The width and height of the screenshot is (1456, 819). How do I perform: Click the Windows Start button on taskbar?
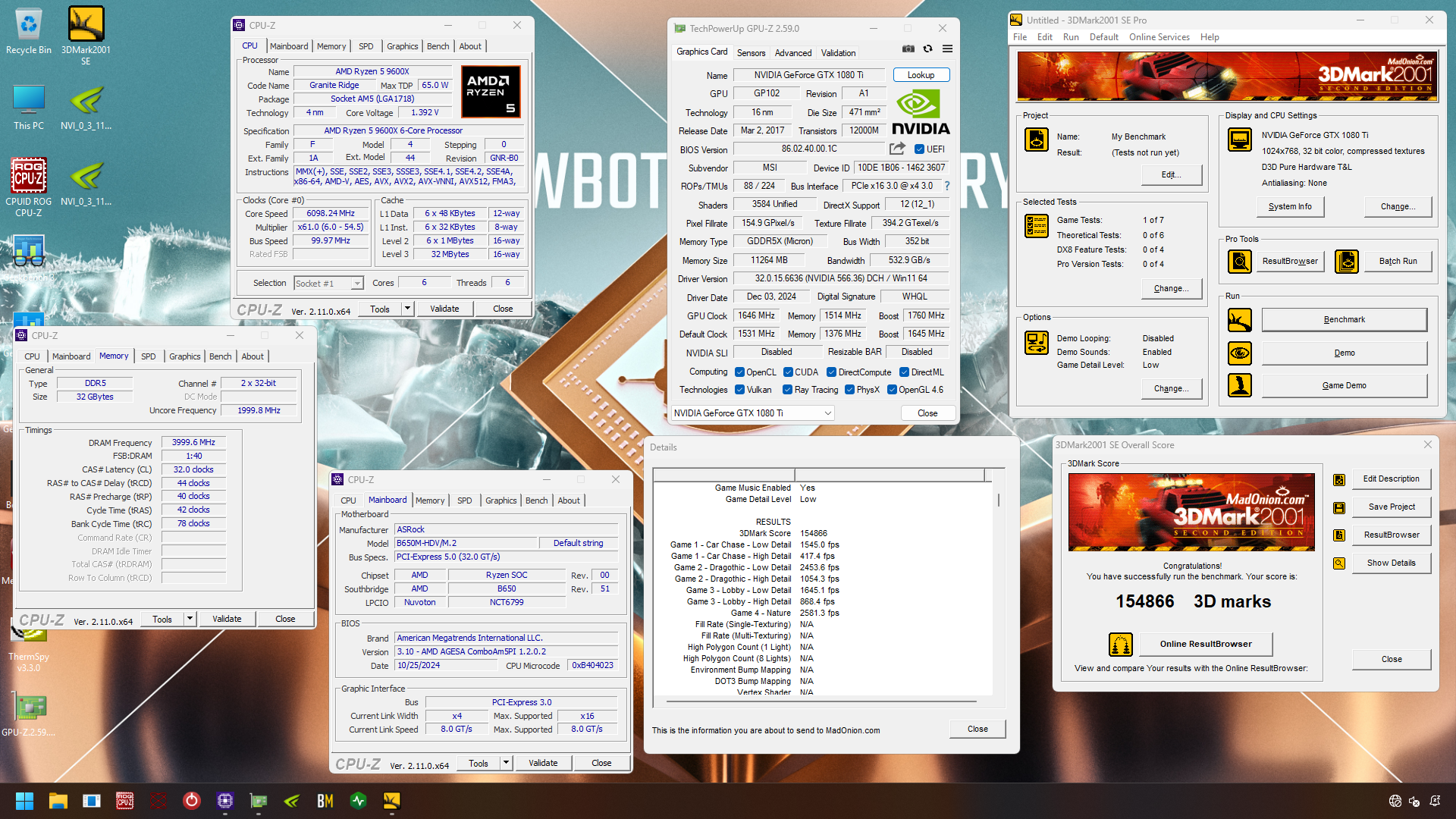24,801
